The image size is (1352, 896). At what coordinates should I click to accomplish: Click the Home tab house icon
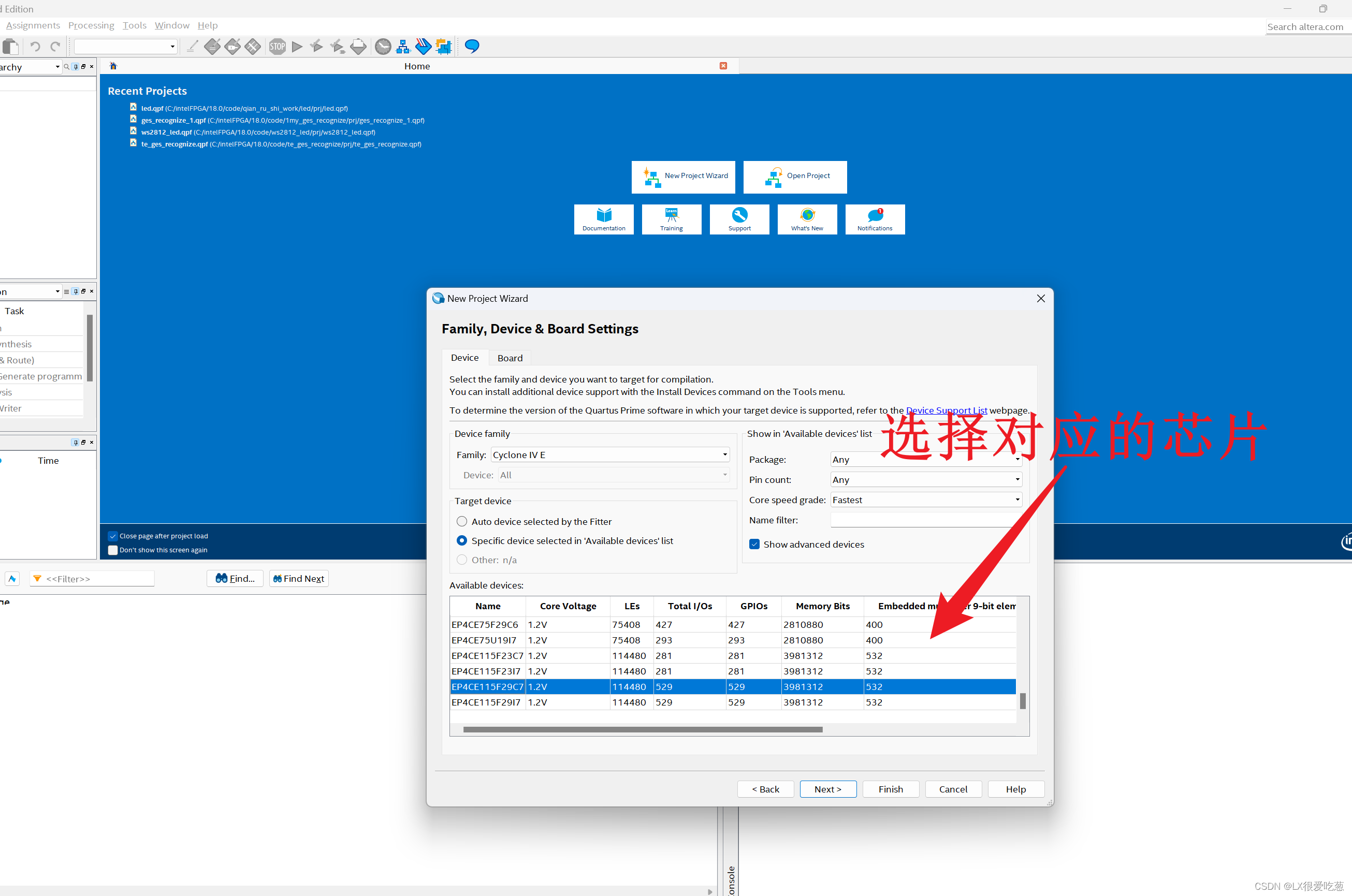click(x=113, y=66)
